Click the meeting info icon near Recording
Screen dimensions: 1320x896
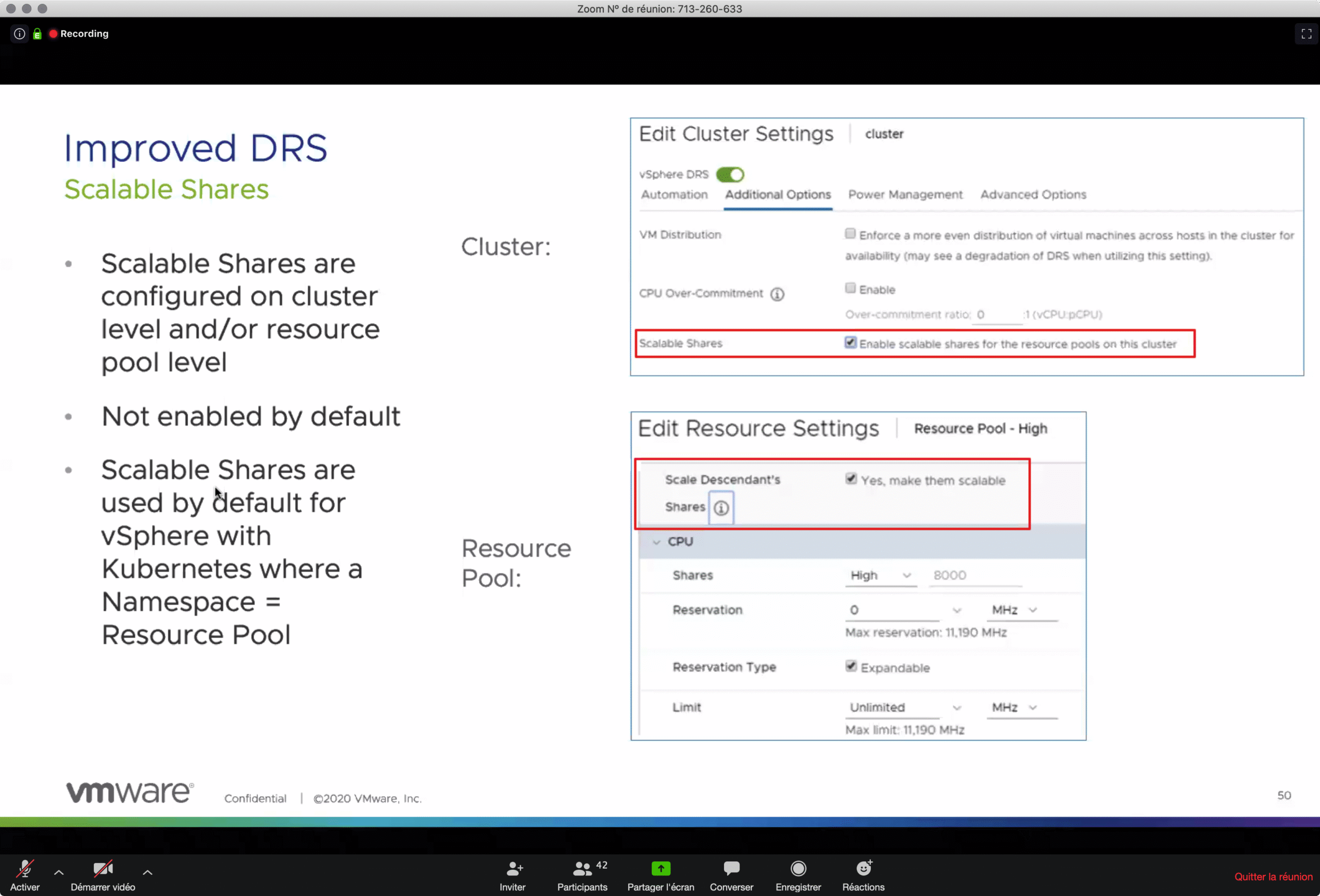[x=19, y=34]
